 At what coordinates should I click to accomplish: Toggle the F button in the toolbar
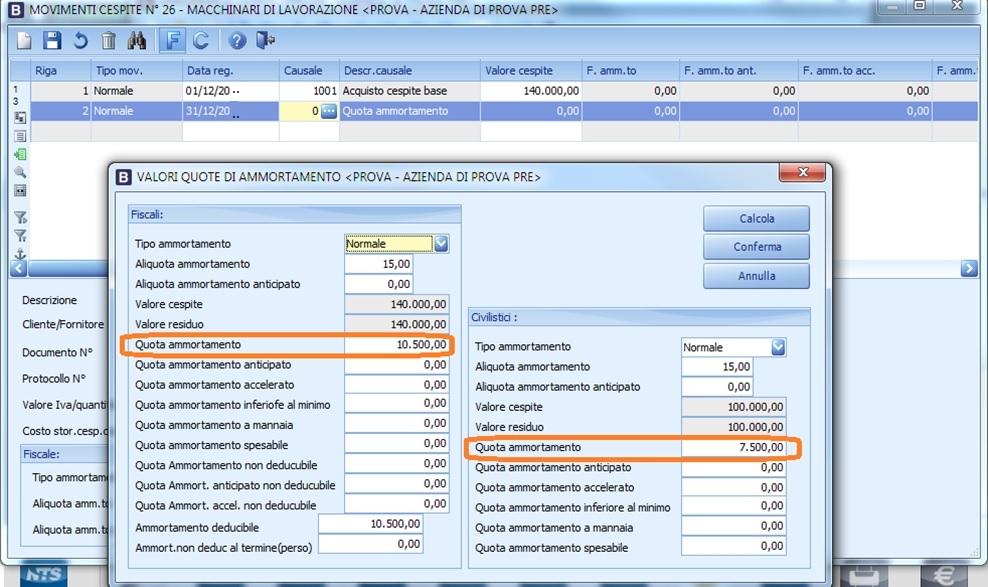coord(172,41)
